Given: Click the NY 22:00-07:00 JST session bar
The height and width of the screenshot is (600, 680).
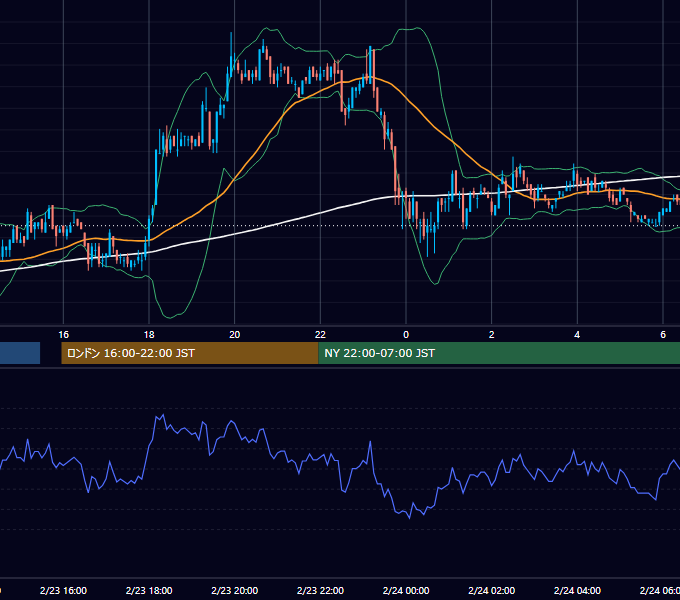Looking at the screenshot, I should 499,353.
